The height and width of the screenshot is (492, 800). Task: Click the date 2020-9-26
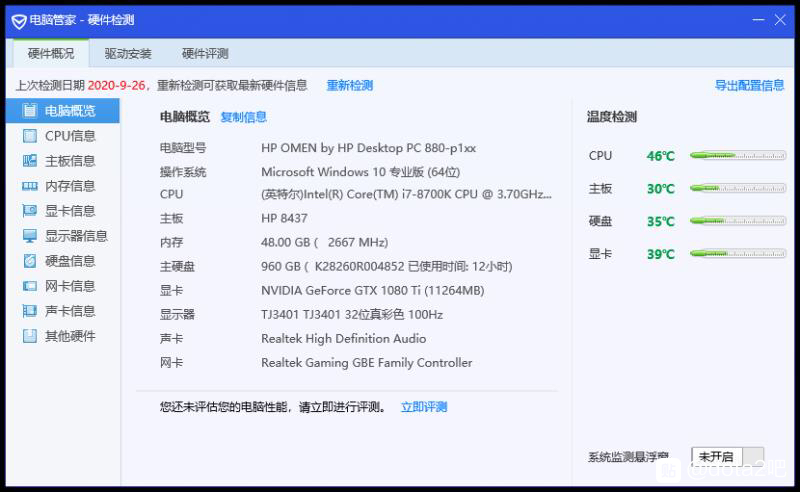tap(116, 85)
